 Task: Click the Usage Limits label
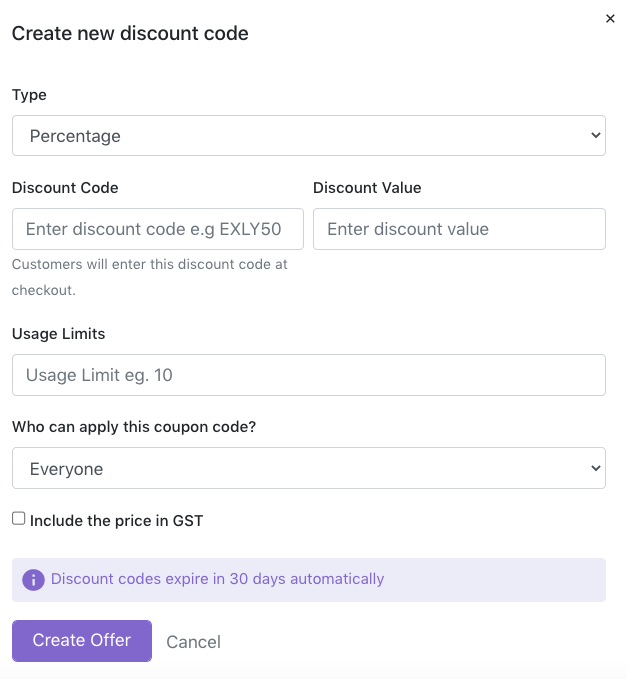click(x=58, y=334)
